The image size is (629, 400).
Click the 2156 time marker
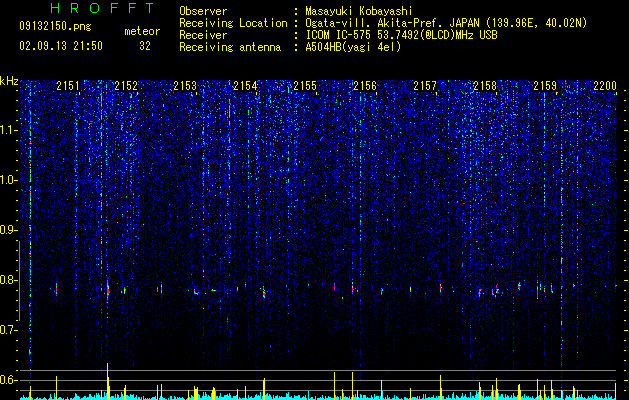pos(365,86)
